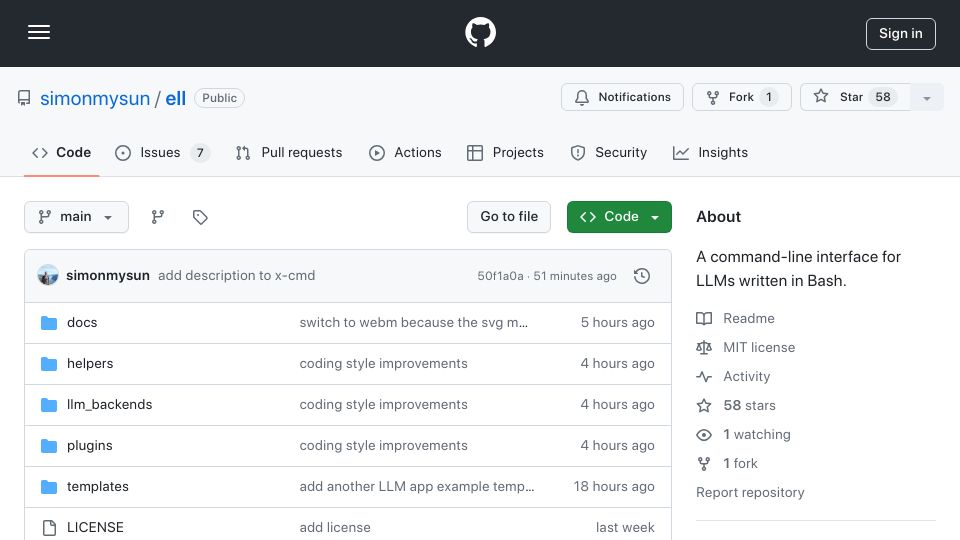Open helpers 'coding style improvements' commit message

point(383,364)
